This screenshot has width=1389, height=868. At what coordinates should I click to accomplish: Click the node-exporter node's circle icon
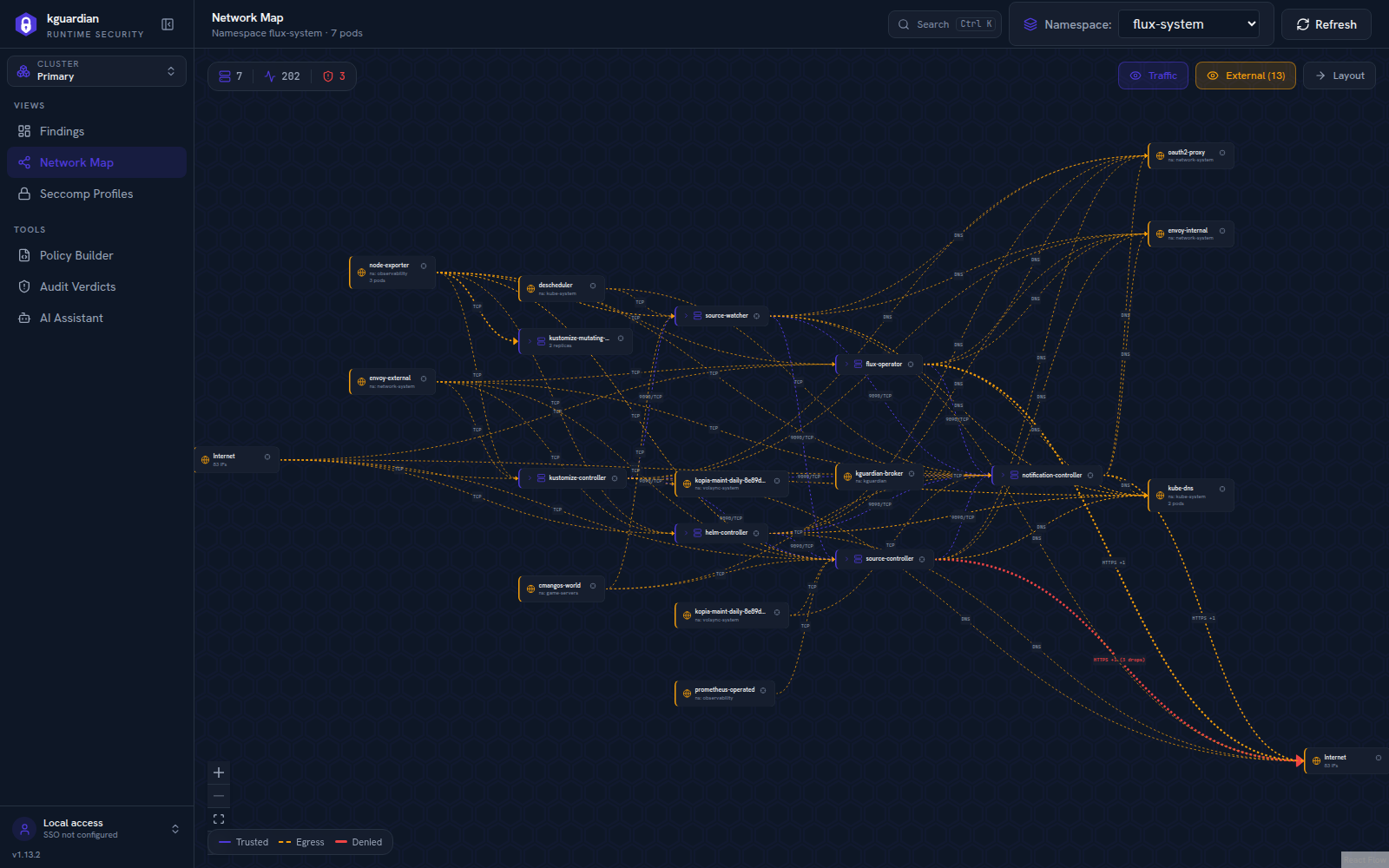(424, 266)
